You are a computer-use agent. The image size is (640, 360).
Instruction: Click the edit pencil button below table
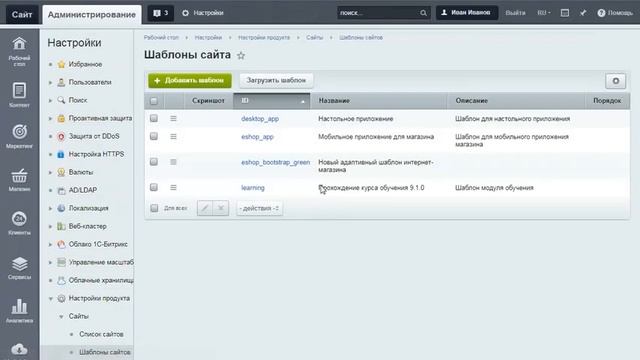pyautogui.click(x=205, y=208)
